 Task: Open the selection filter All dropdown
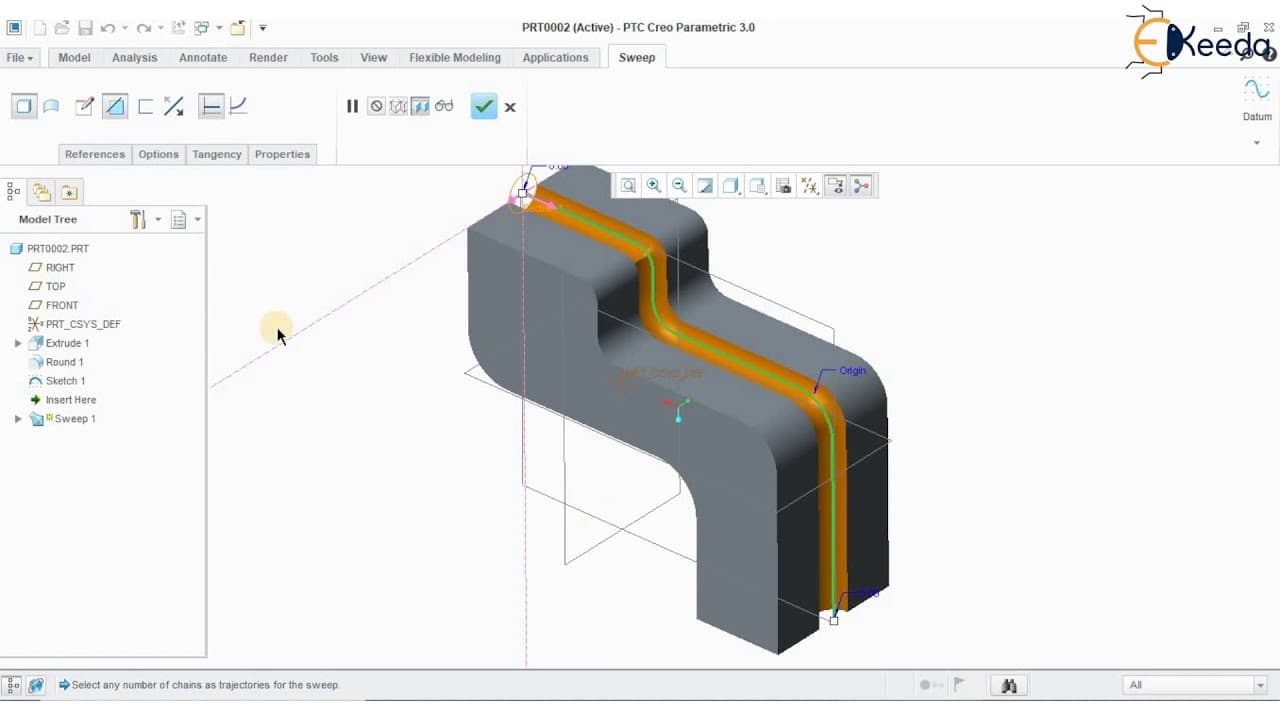(1195, 685)
